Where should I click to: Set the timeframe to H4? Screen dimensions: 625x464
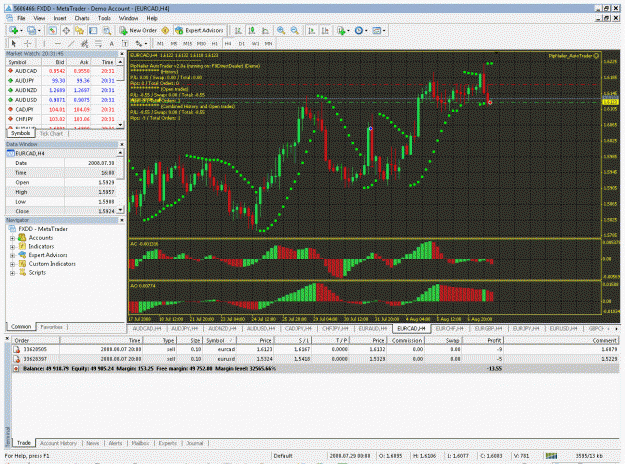[x=228, y=43]
